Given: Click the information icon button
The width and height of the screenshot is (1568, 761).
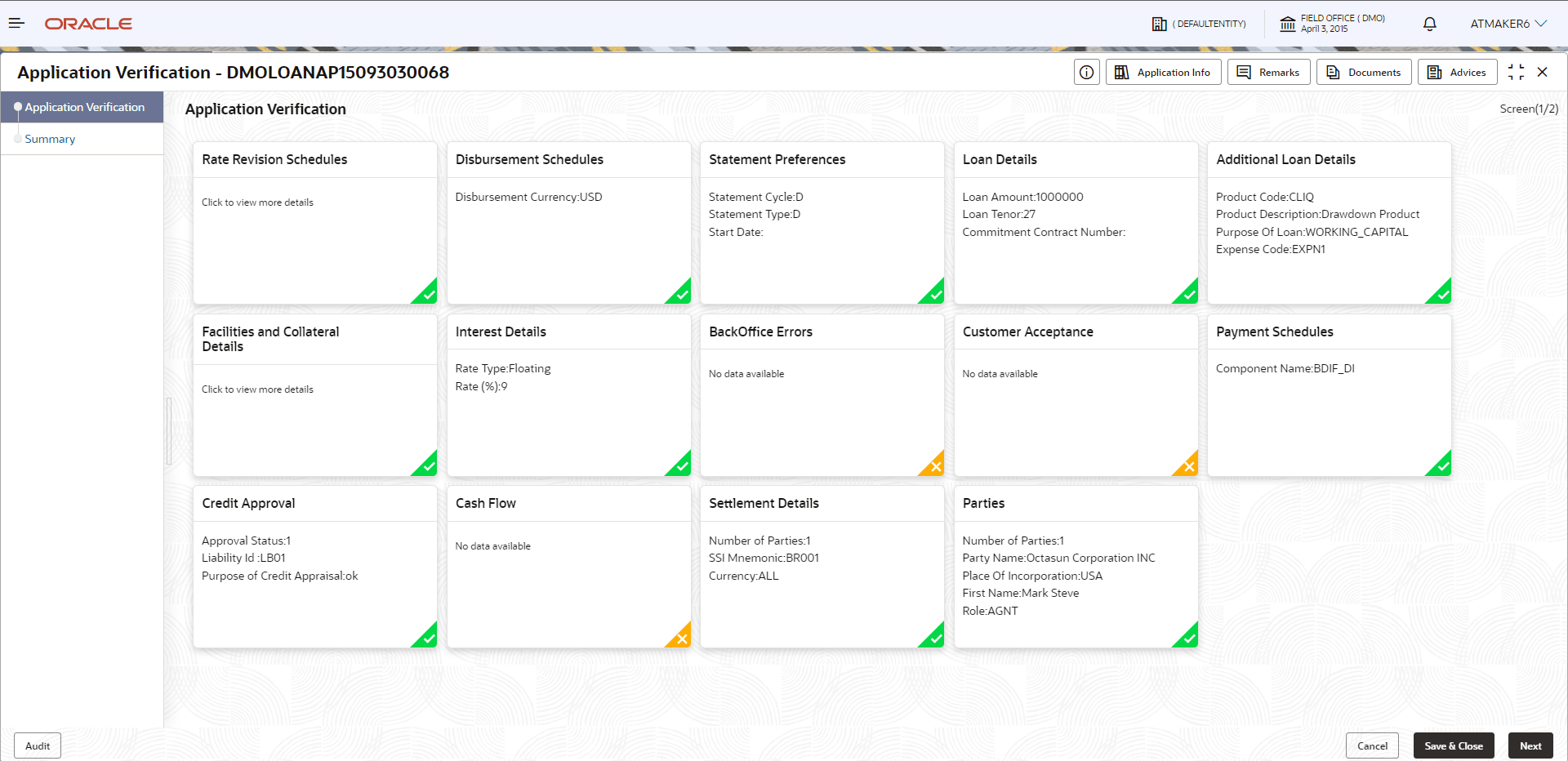Looking at the screenshot, I should [x=1086, y=72].
